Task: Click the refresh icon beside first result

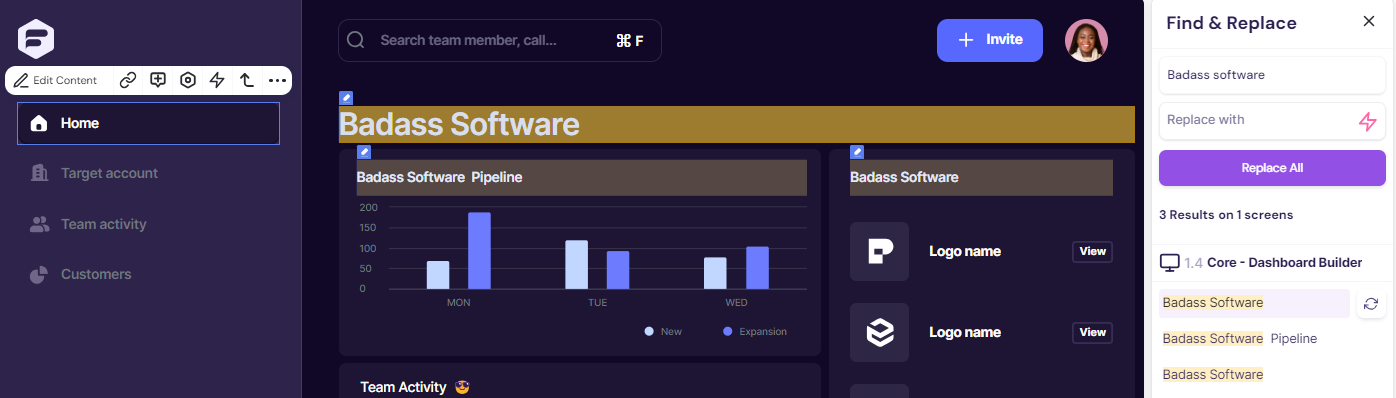Action: pos(1371,303)
